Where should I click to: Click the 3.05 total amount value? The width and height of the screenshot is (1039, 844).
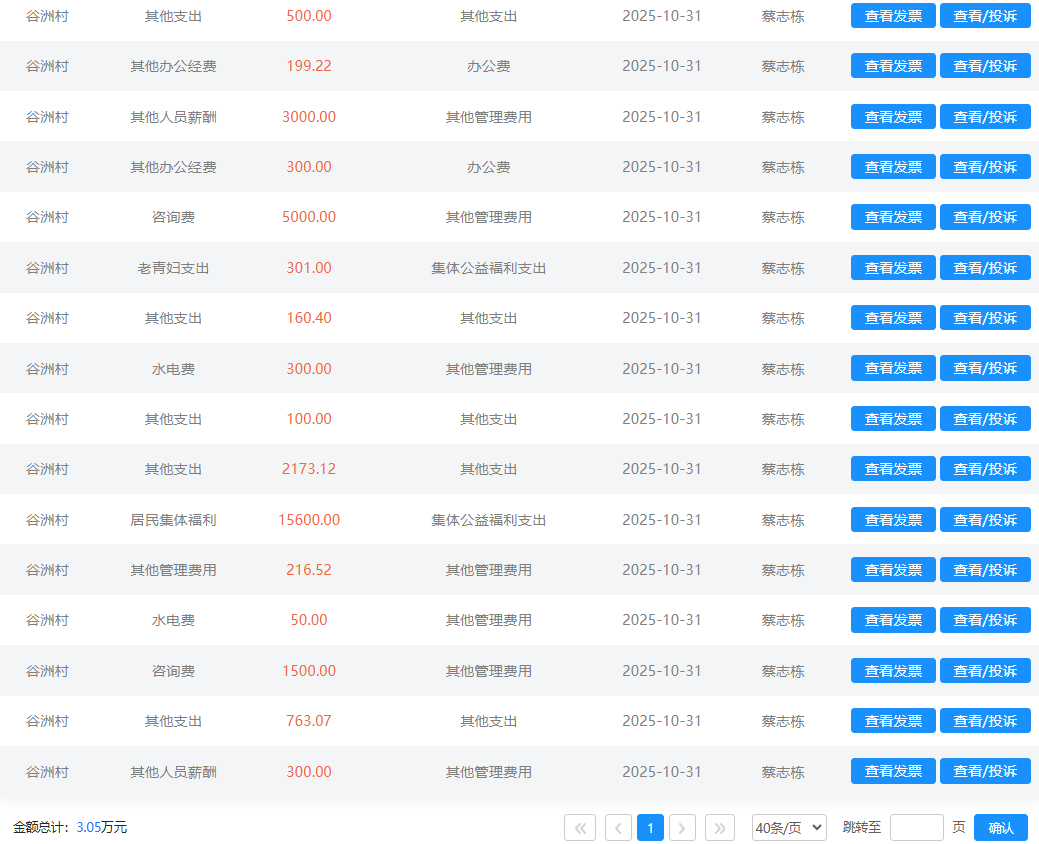tap(88, 827)
